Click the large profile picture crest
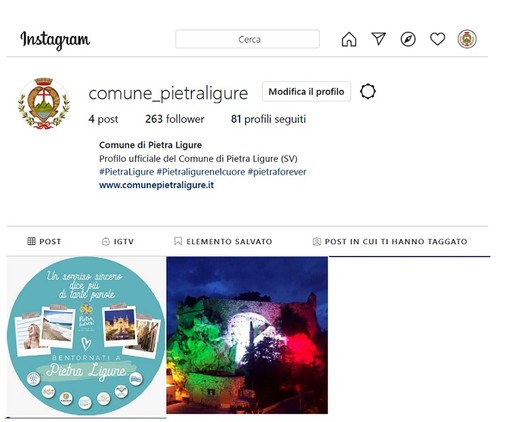Image resolution: width=510 pixels, height=422 pixels. (44, 104)
